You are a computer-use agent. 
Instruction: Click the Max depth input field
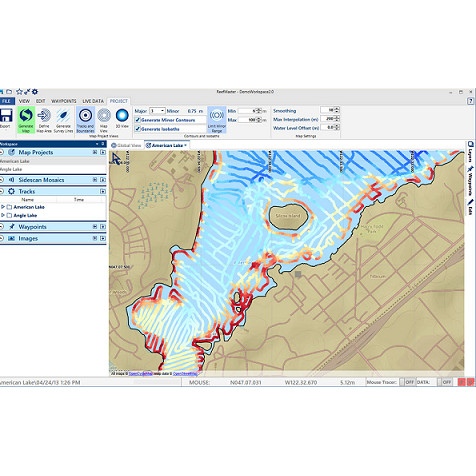247,120
